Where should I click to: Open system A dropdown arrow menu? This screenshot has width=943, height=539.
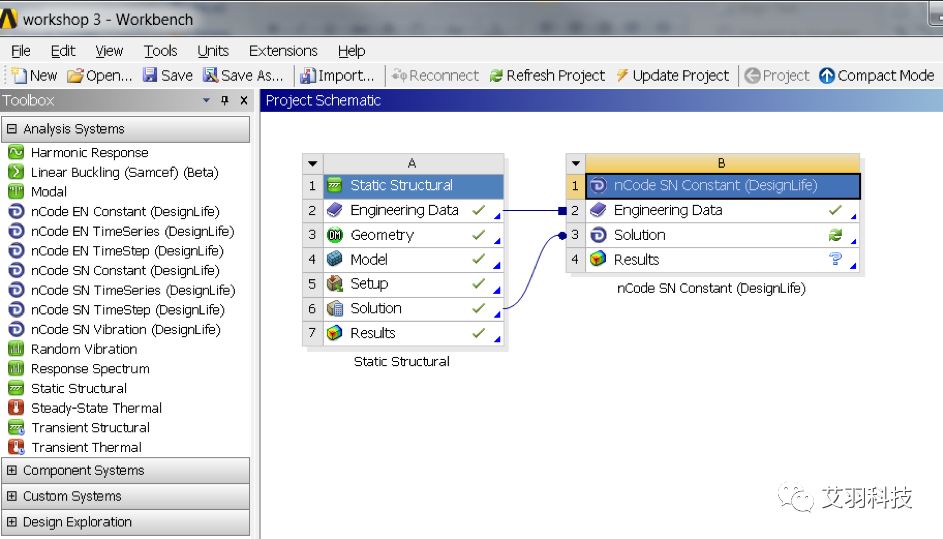coord(312,164)
